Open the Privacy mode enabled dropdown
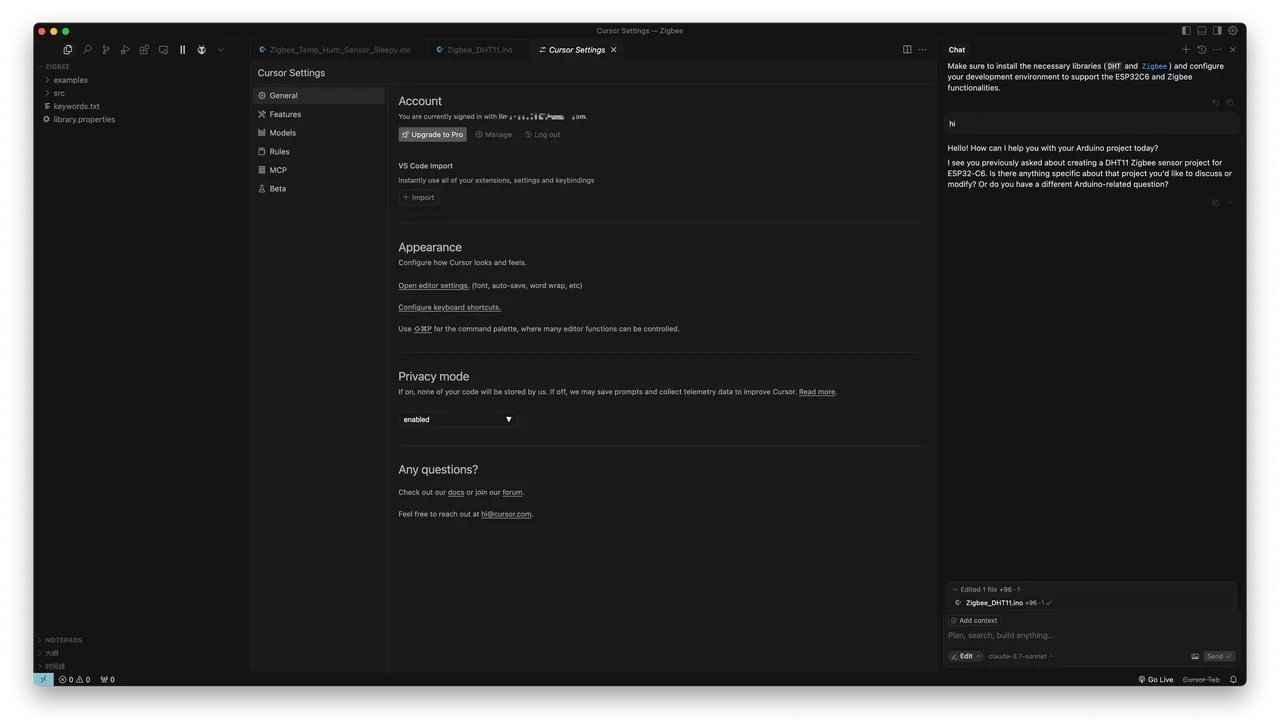The height and width of the screenshot is (720, 1280). [458, 419]
